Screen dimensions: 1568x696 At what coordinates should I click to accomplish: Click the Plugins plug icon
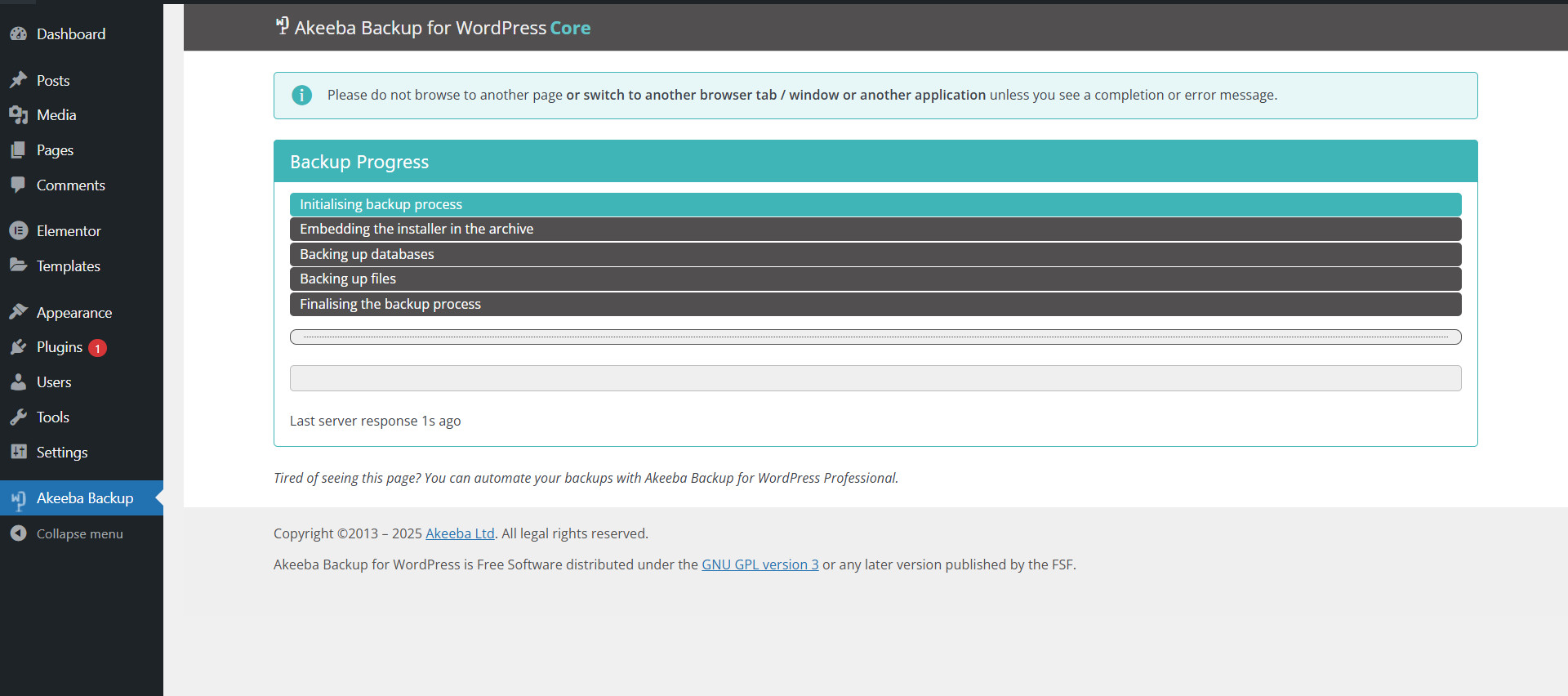18,347
